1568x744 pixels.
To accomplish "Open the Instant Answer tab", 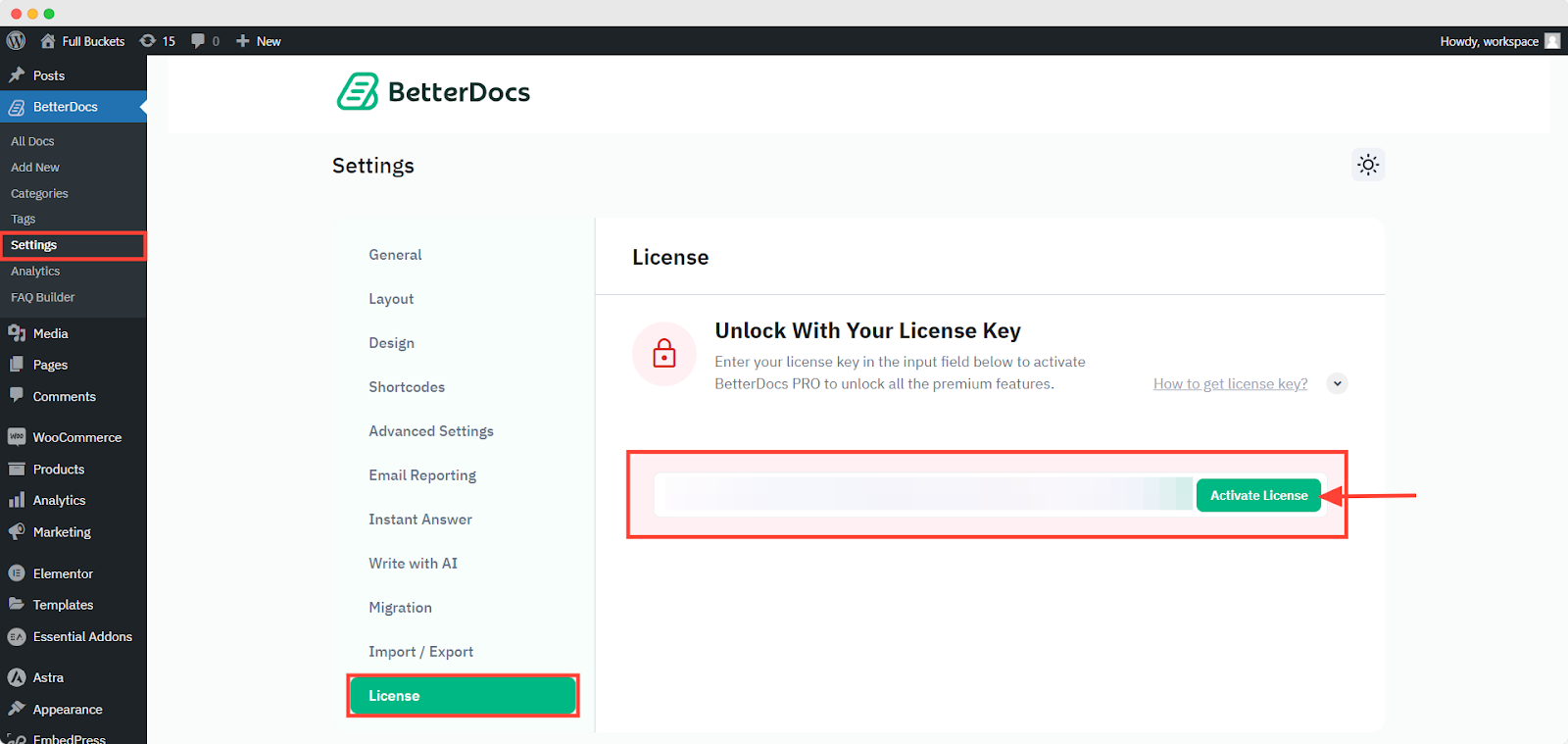I will (x=420, y=520).
